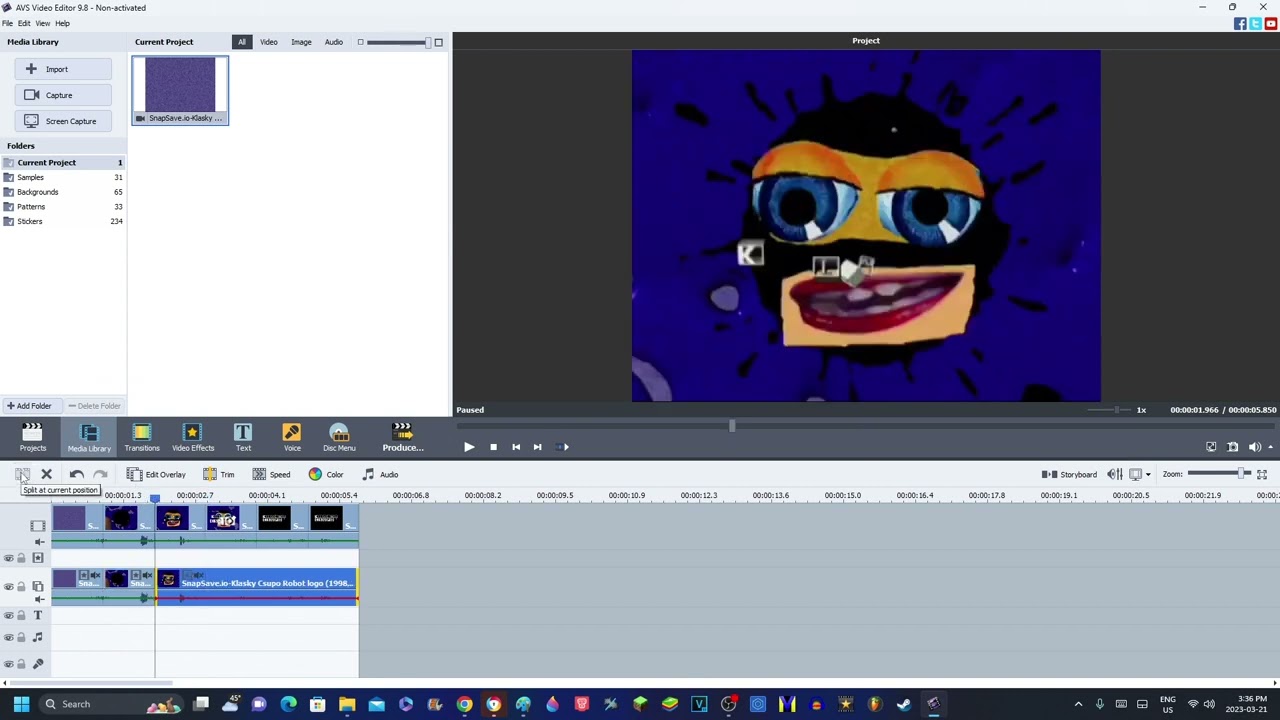Open Google Chrome from the taskbar
The width and height of the screenshot is (1280, 720).
(x=464, y=704)
